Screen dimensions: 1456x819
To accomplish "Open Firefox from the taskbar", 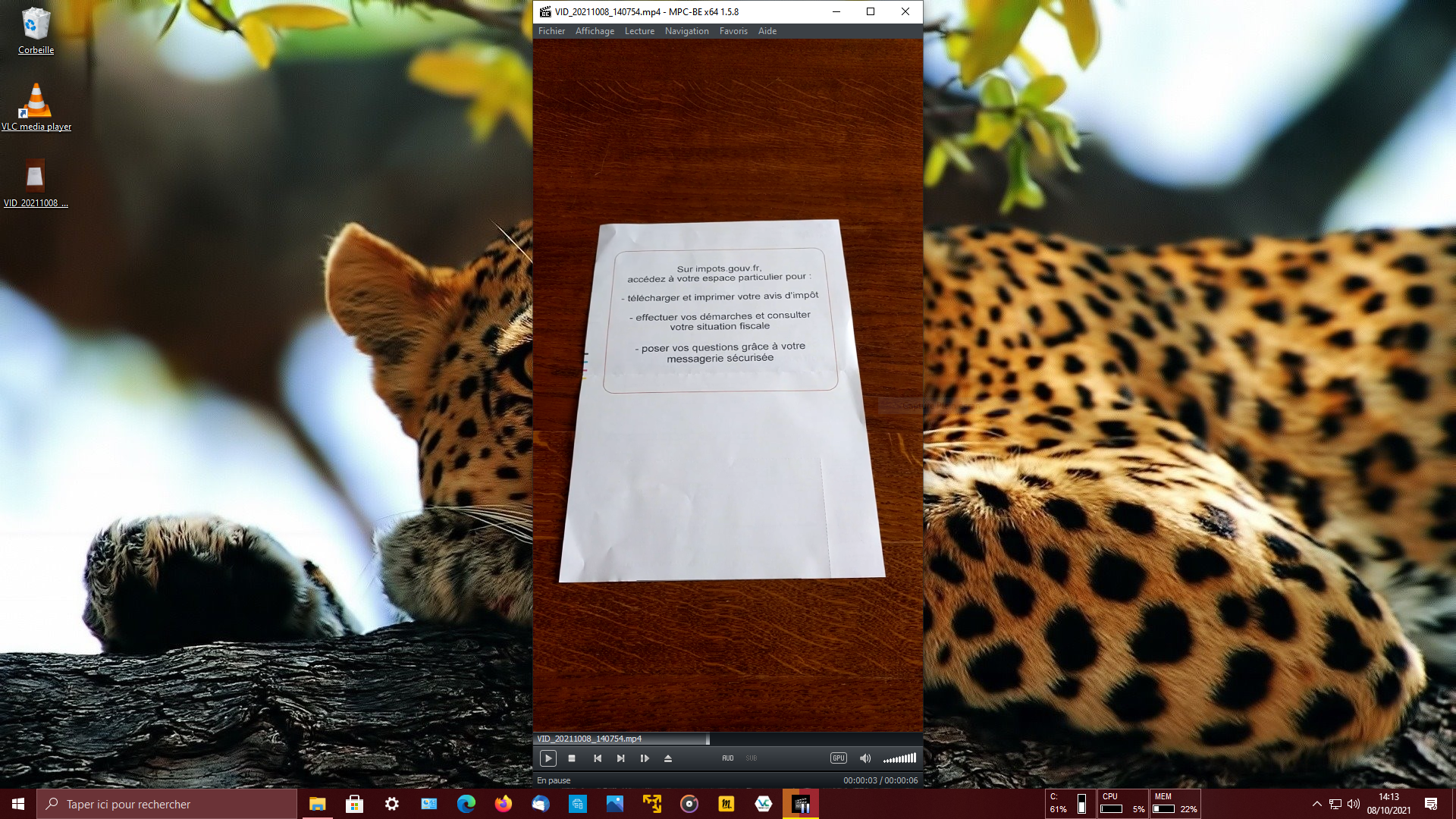I will coord(503,804).
